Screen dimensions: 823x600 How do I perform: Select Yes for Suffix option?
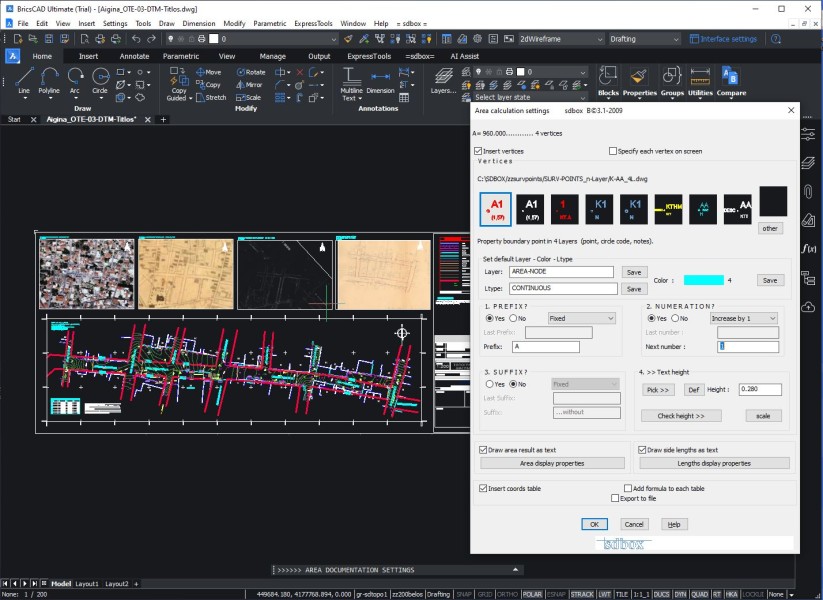coord(490,384)
